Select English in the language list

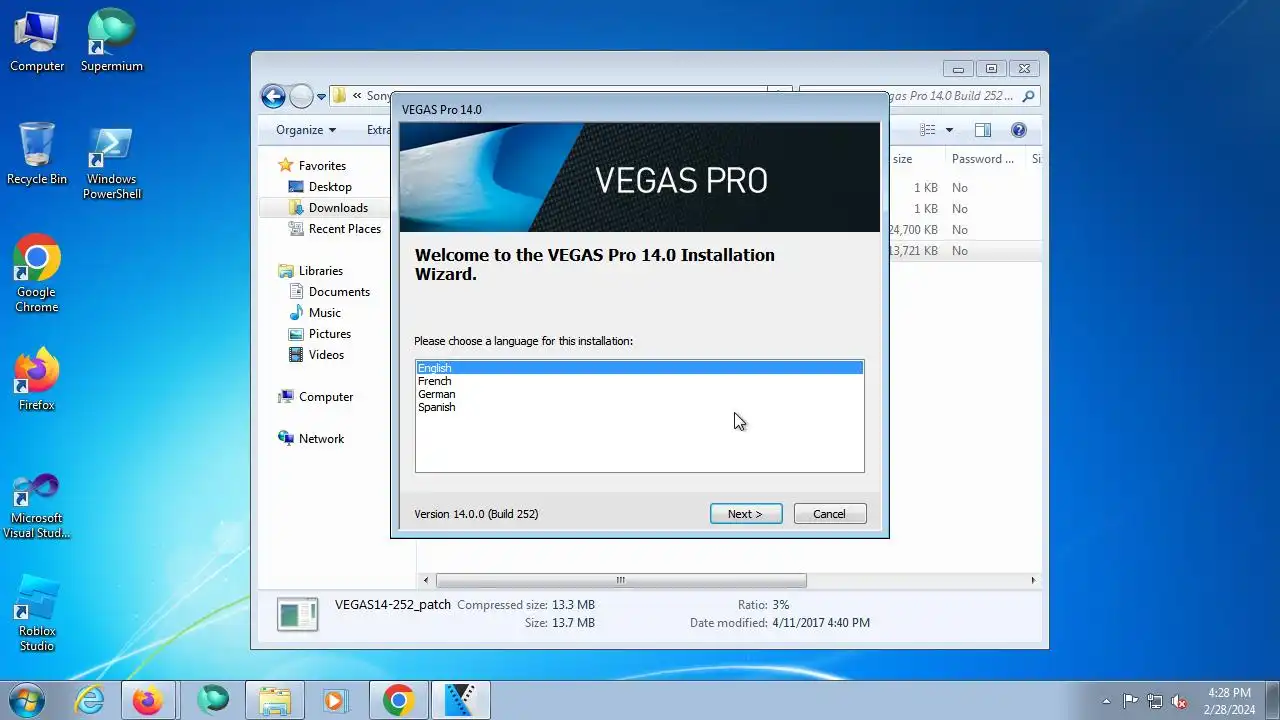click(x=639, y=368)
